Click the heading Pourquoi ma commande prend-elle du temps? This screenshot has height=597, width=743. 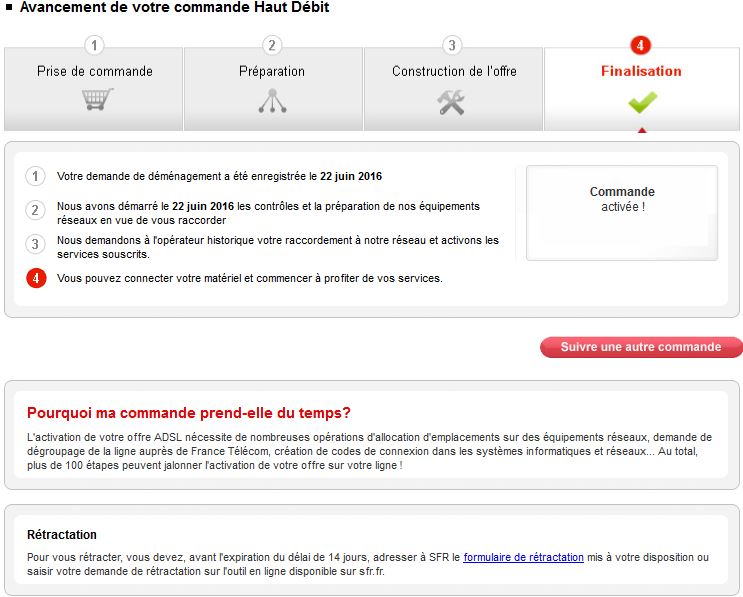pyautogui.click(x=189, y=413)
